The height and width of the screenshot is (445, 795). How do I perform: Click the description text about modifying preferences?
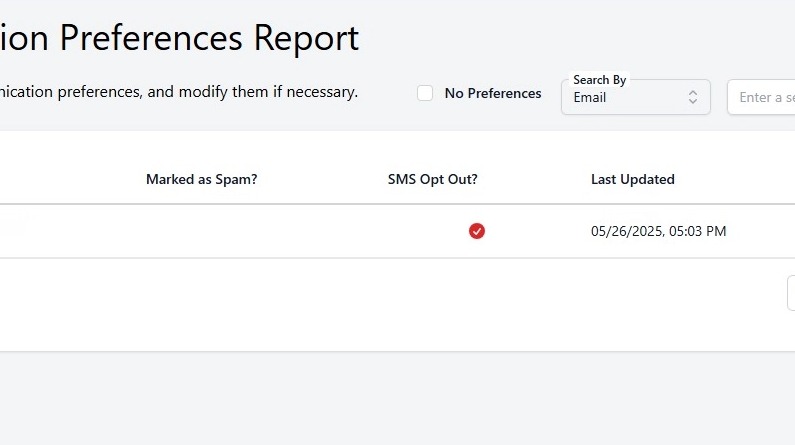point(180,92)
